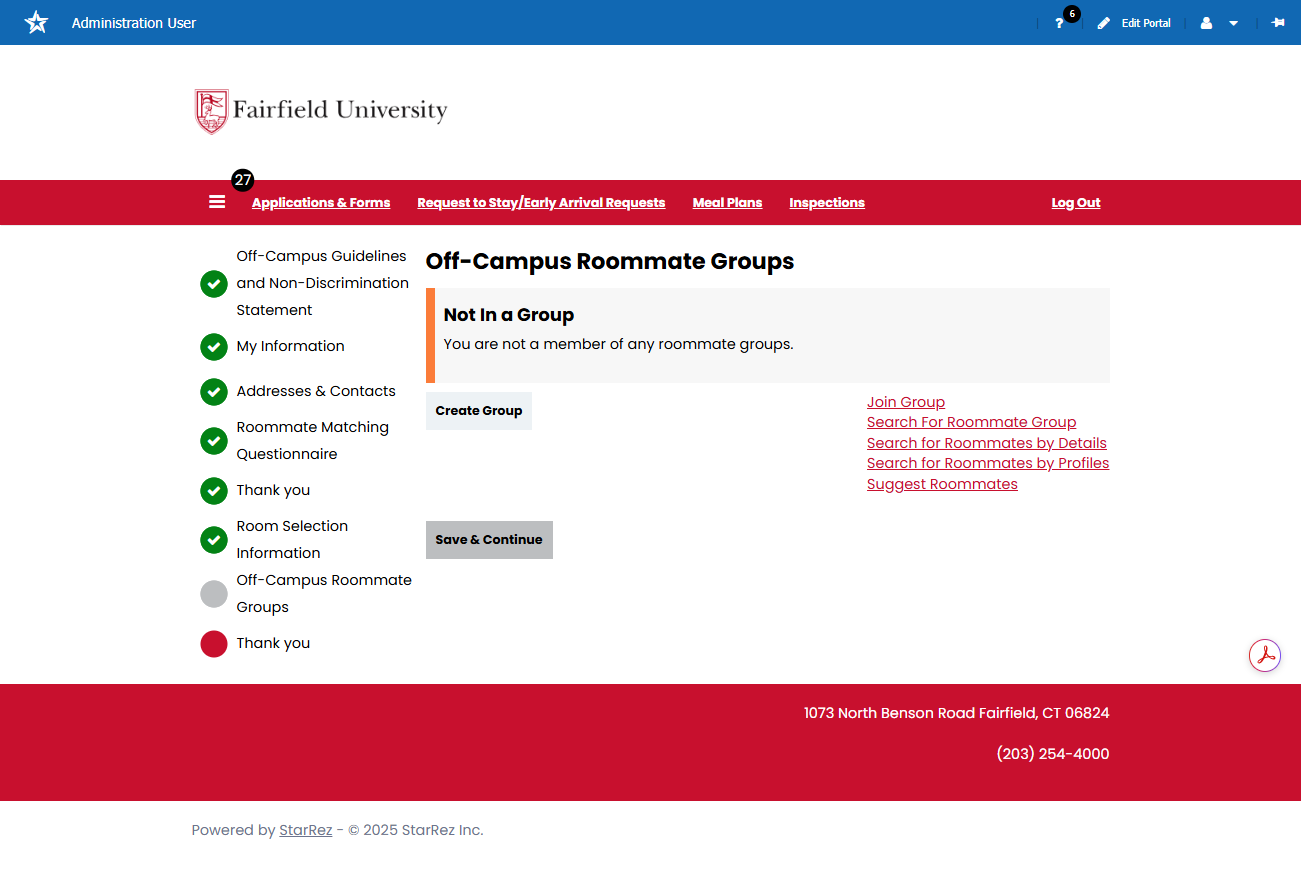The height and width of the screenshot is (881, 1301).
Task: Click the StarRez star logo icon
Action: tap(36, 22)
